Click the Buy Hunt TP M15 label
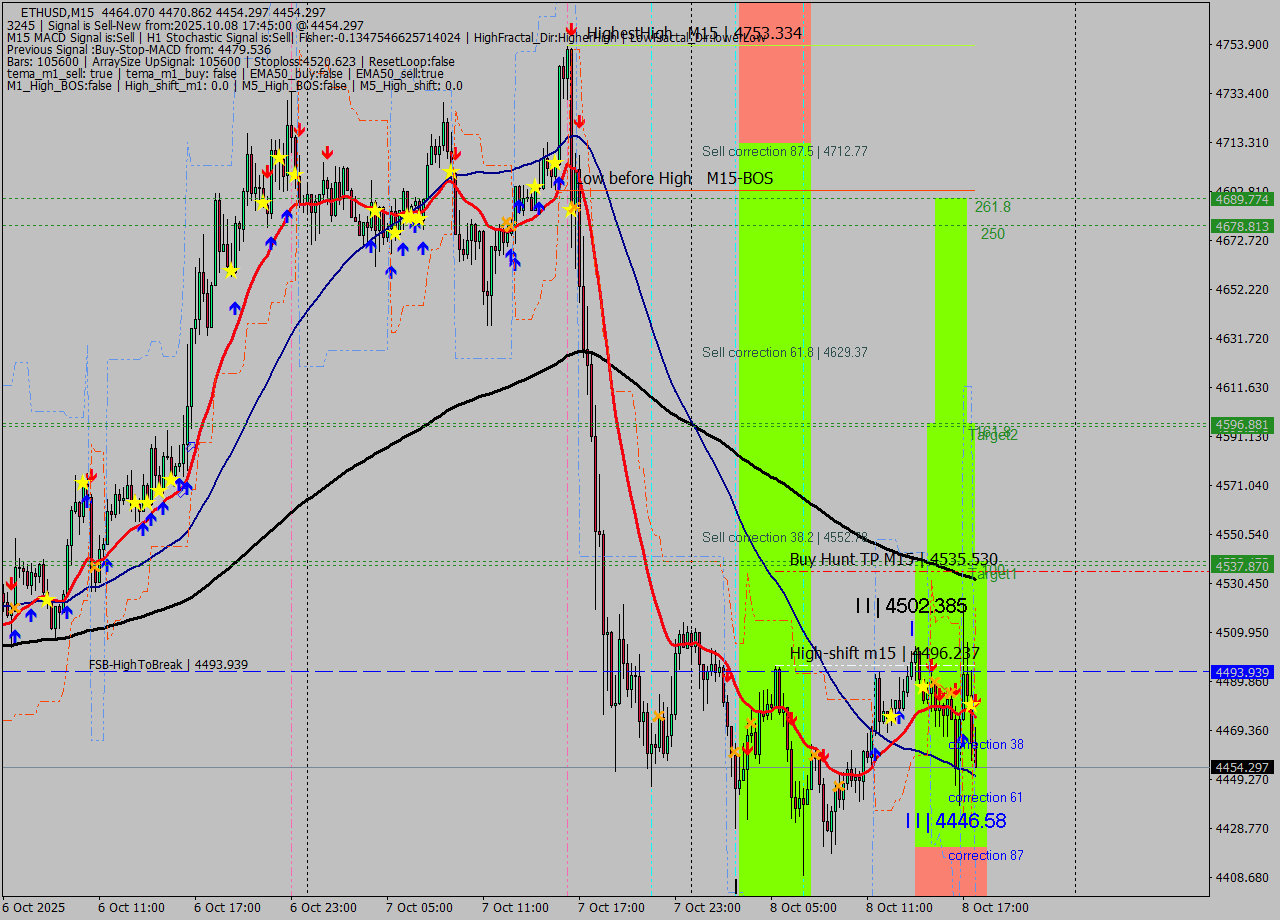This screenshot has height=920, width=1280. [x=893, y=559]
